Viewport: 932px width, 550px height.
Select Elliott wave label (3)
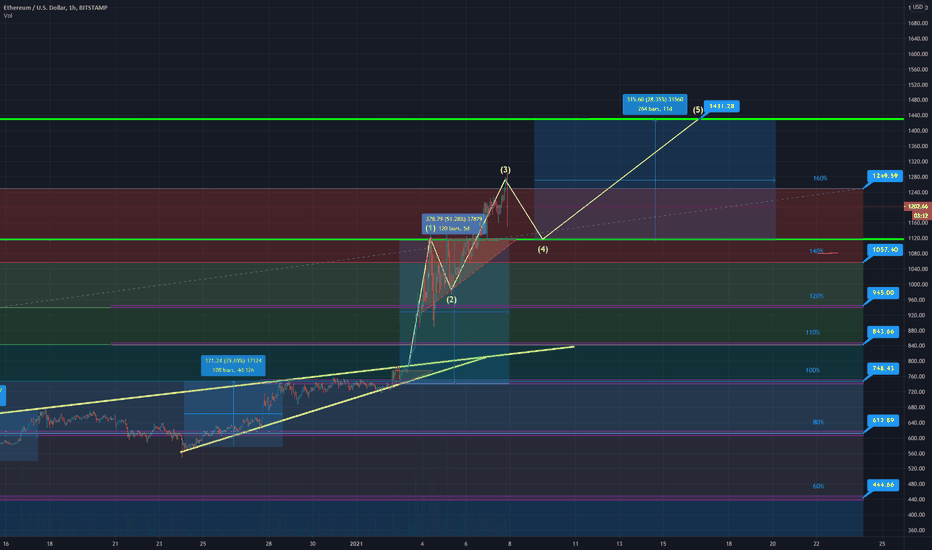(505, 170)
